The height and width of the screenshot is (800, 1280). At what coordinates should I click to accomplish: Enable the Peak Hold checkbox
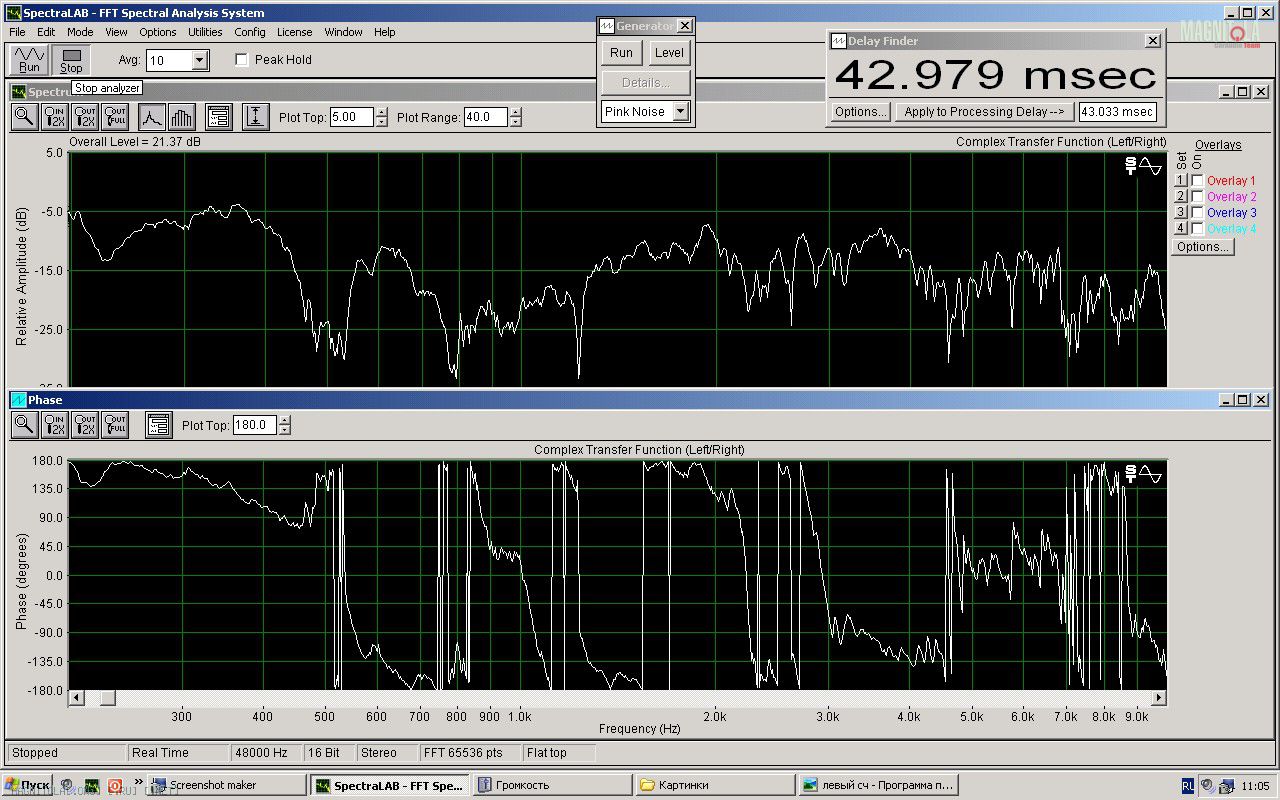[241, 60]
